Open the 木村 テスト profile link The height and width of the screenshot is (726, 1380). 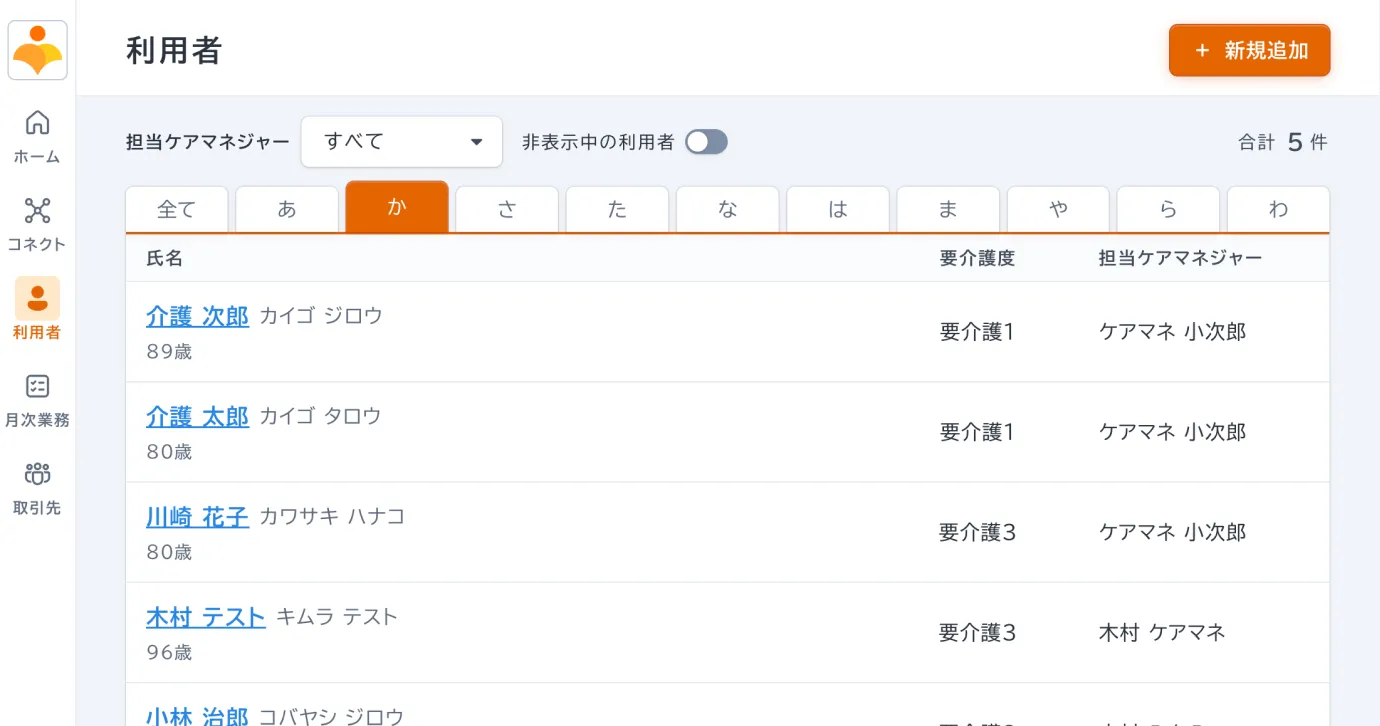[x=205, y=617]
